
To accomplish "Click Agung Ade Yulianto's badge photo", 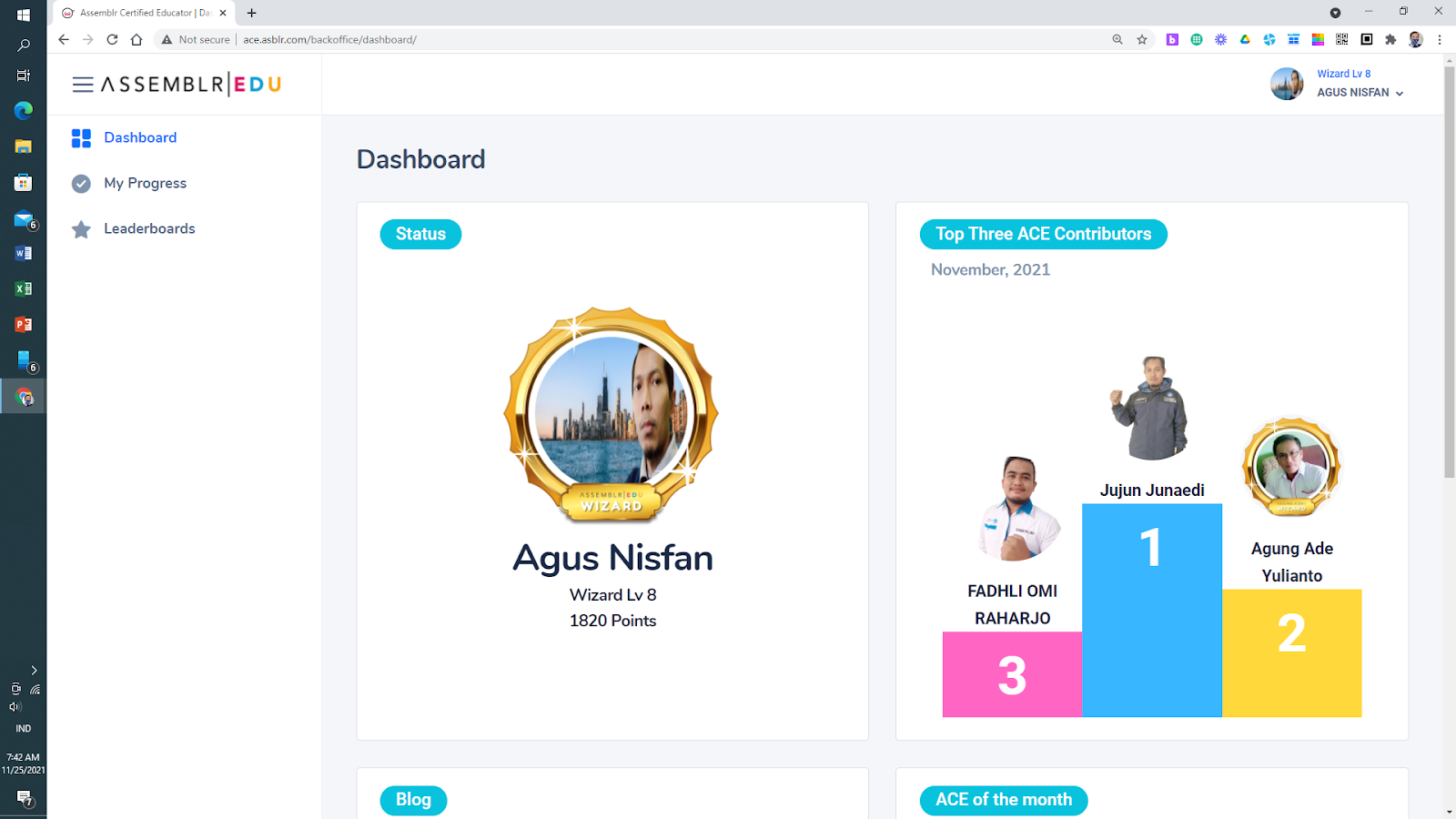I will point(1291,467).
